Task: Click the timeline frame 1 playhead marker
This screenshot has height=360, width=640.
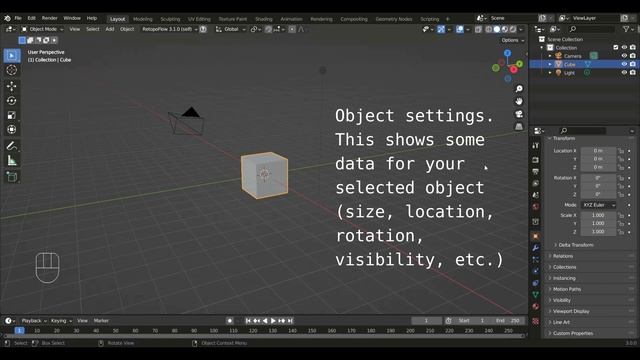Action: pos(19,331)
